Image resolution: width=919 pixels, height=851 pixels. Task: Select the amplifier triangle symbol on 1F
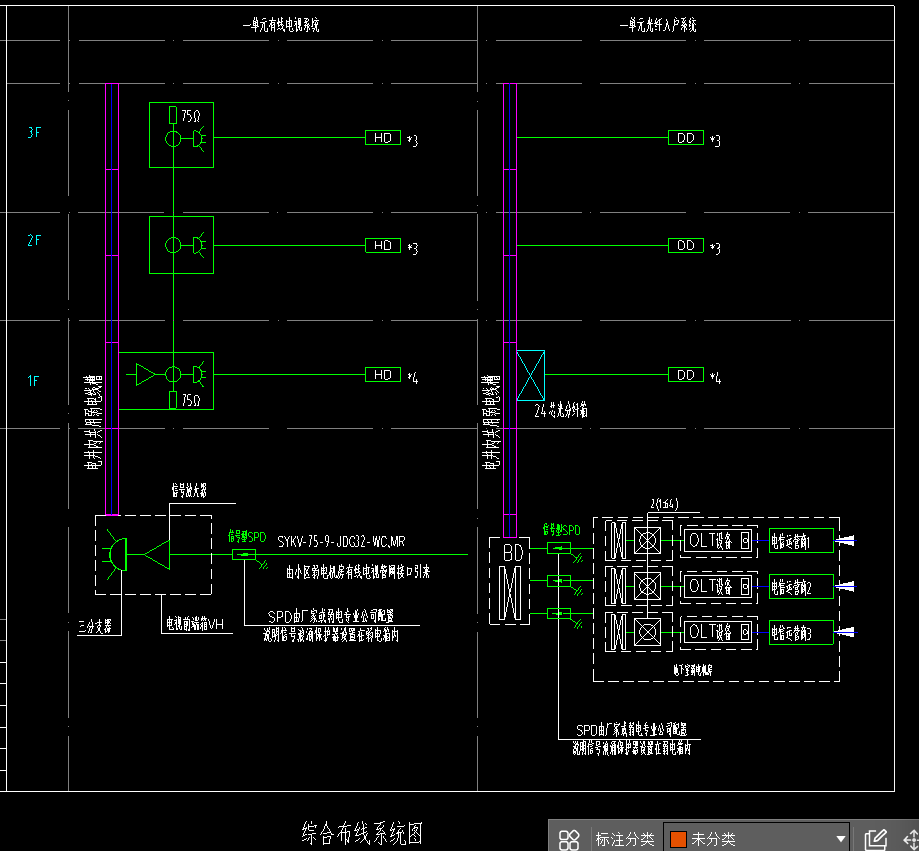(145, 375)
